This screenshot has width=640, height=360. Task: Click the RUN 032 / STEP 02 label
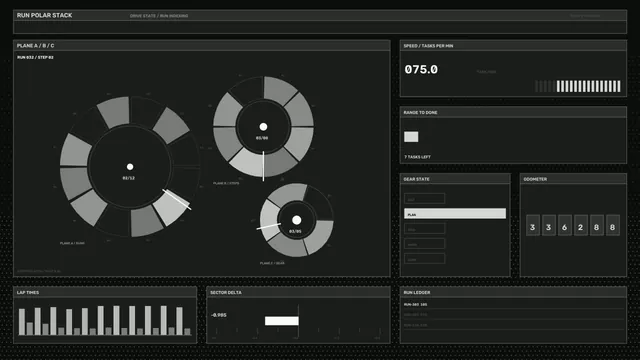pos(35,58)
